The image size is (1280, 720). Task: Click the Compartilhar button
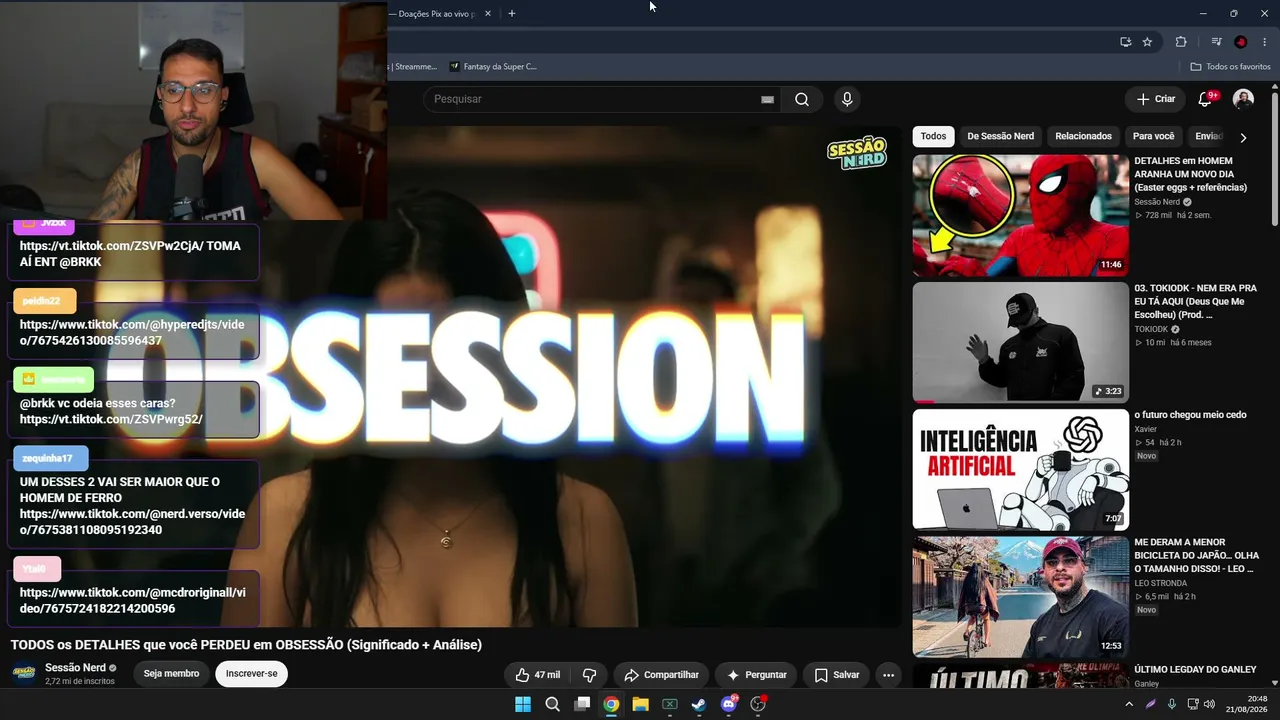pyautogui.click(x=661, y=675)
